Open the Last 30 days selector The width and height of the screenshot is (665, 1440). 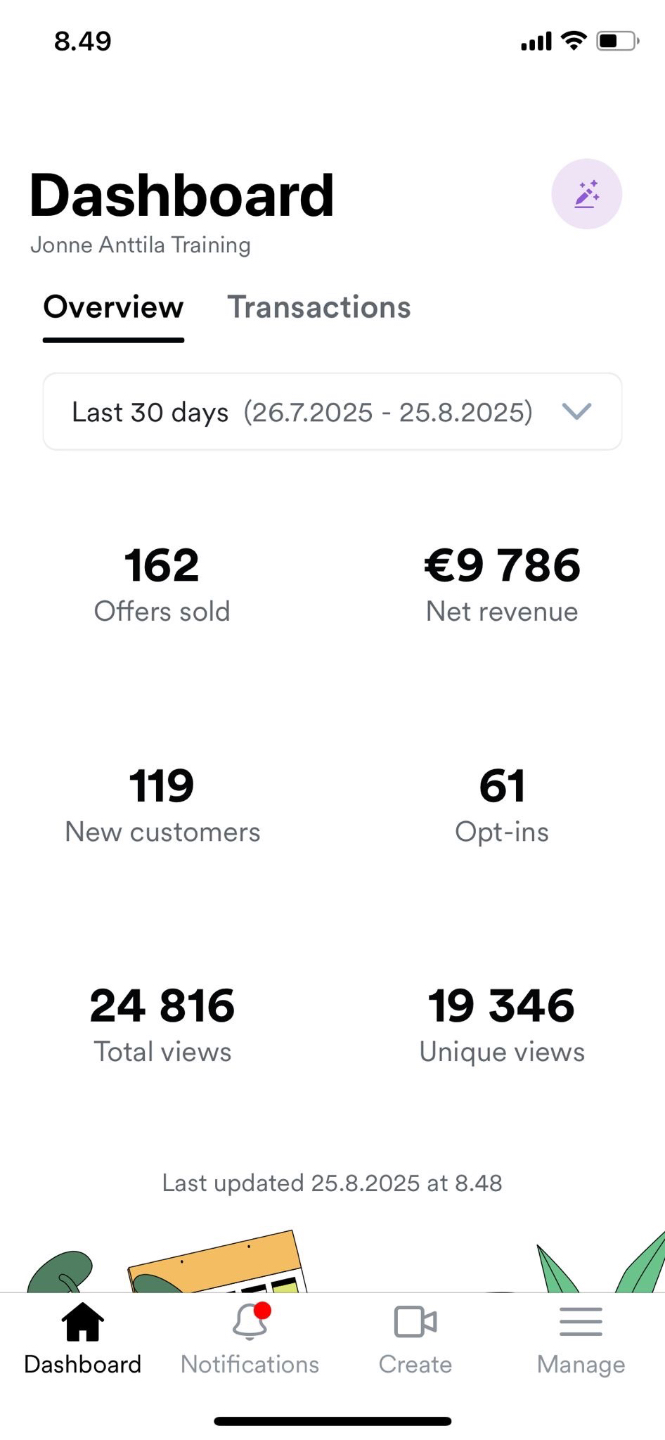[300, 412]
